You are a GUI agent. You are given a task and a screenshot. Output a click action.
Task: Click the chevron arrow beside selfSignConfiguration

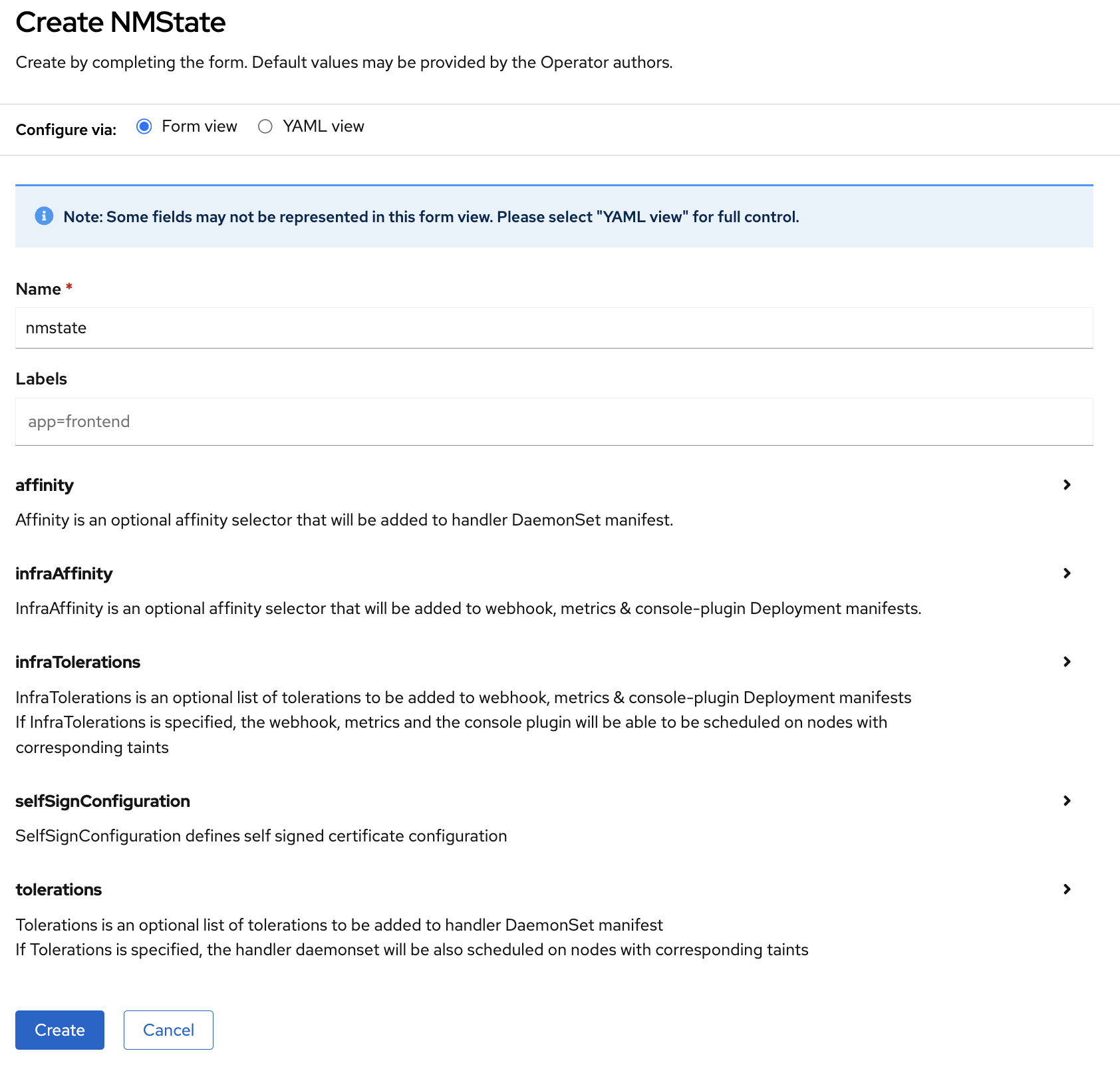point(1067,801)
